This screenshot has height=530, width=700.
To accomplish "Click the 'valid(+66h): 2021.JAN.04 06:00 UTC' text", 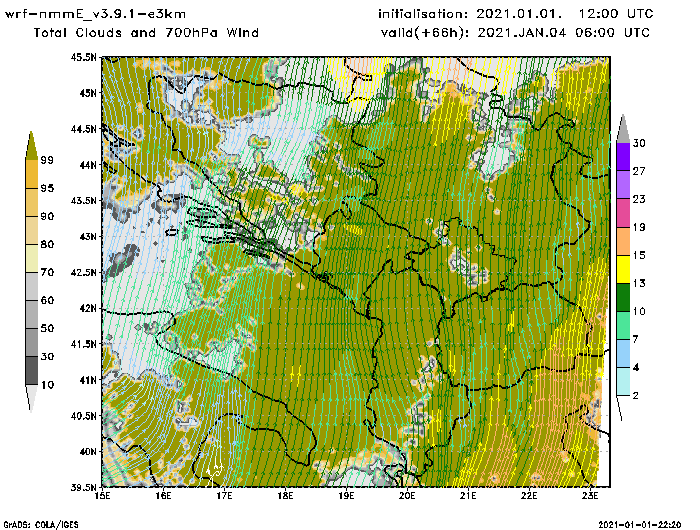I will (516, 33).
